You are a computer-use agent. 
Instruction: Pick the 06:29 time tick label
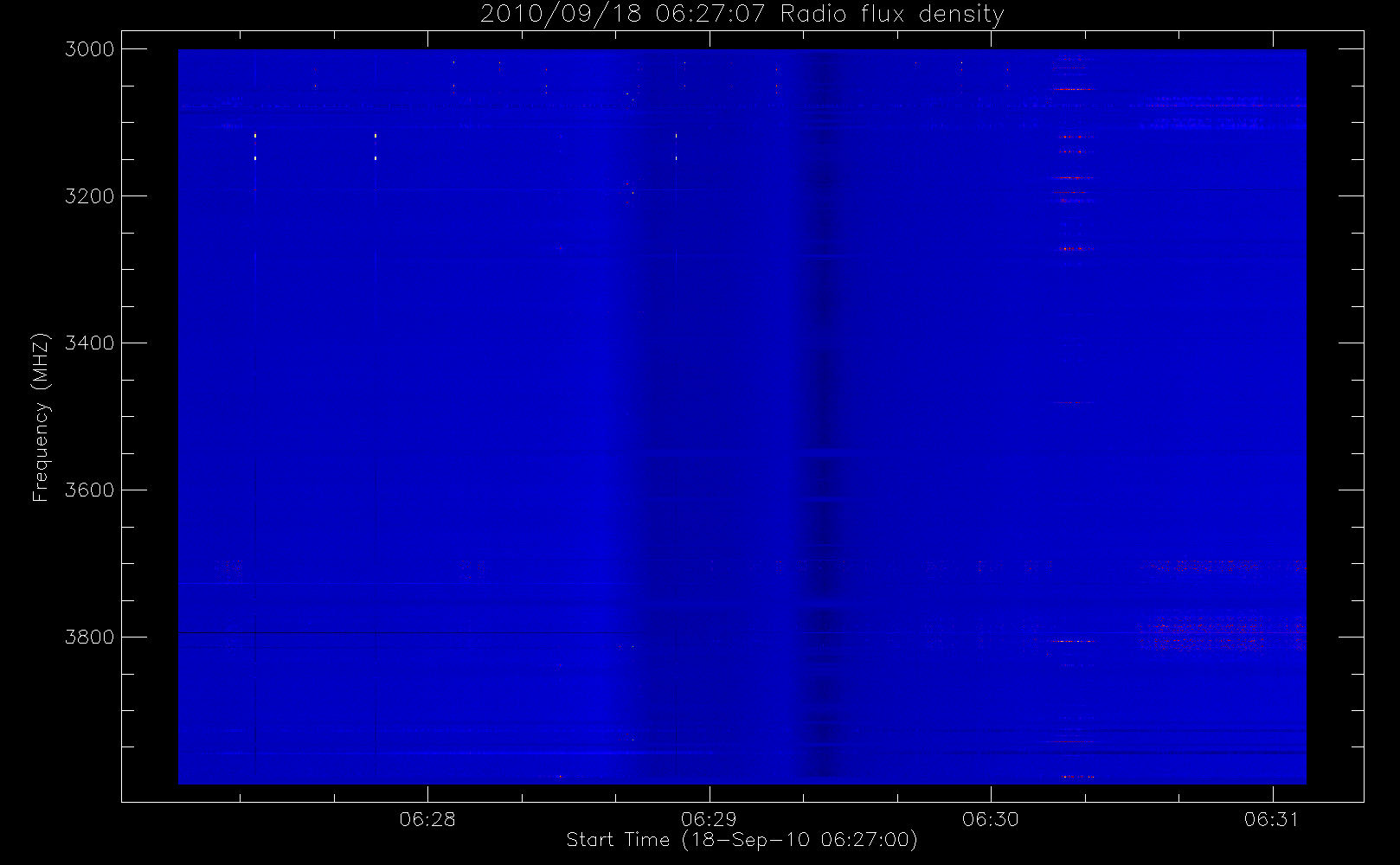click(x=709, y=819)
